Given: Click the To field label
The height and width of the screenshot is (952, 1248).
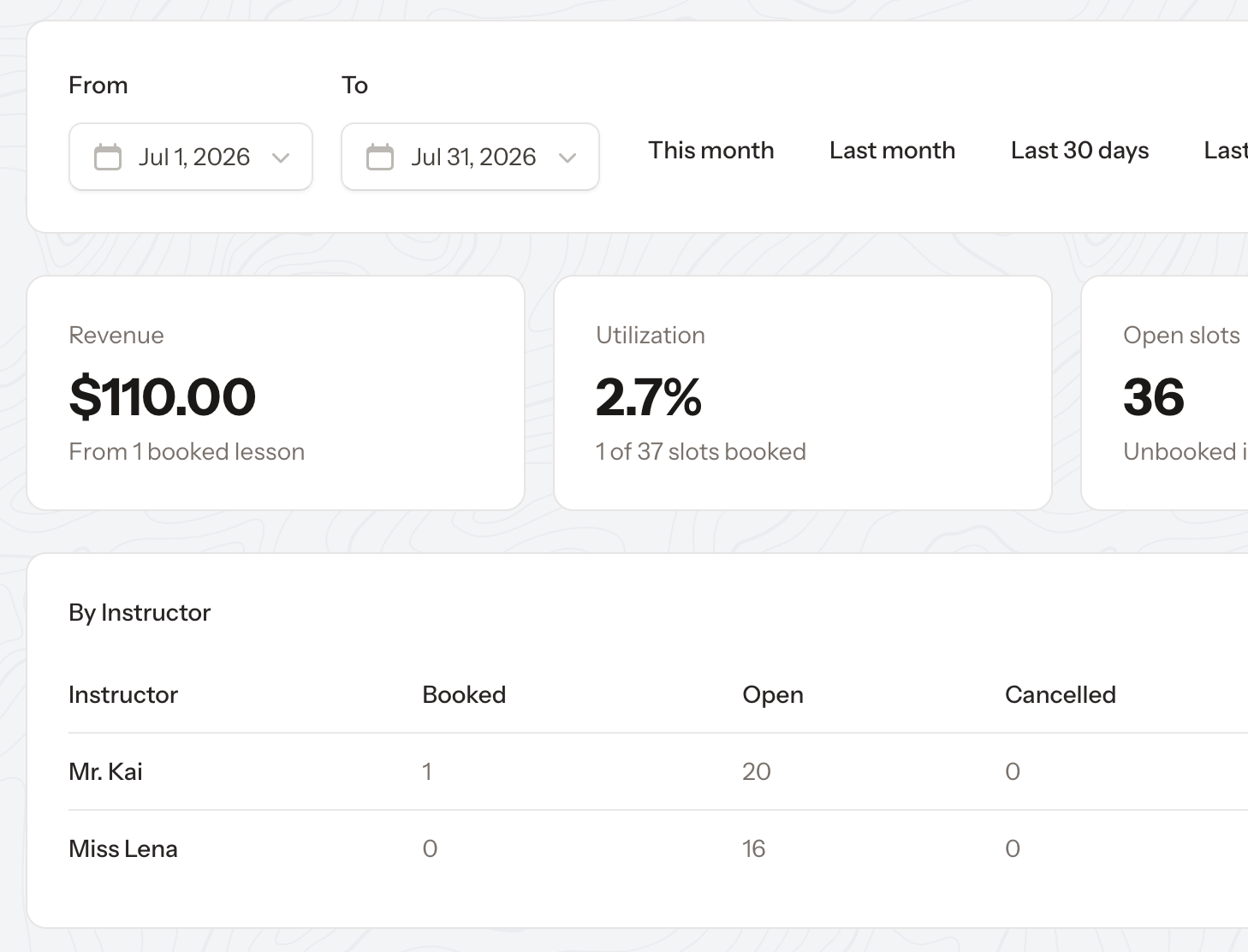Looking at the screenshot, I should click(355, 85).
